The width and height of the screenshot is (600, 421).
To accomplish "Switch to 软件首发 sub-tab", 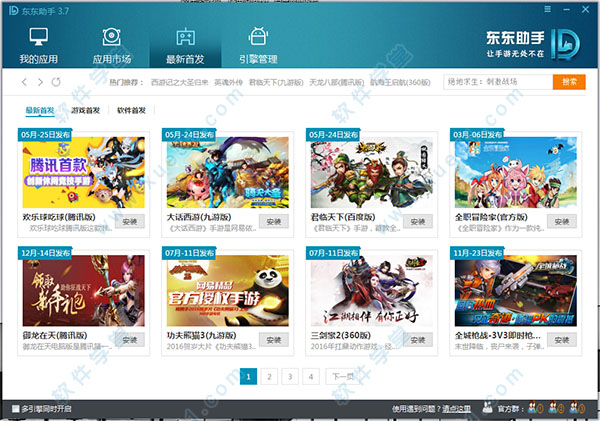I will (x=131, y=110).
